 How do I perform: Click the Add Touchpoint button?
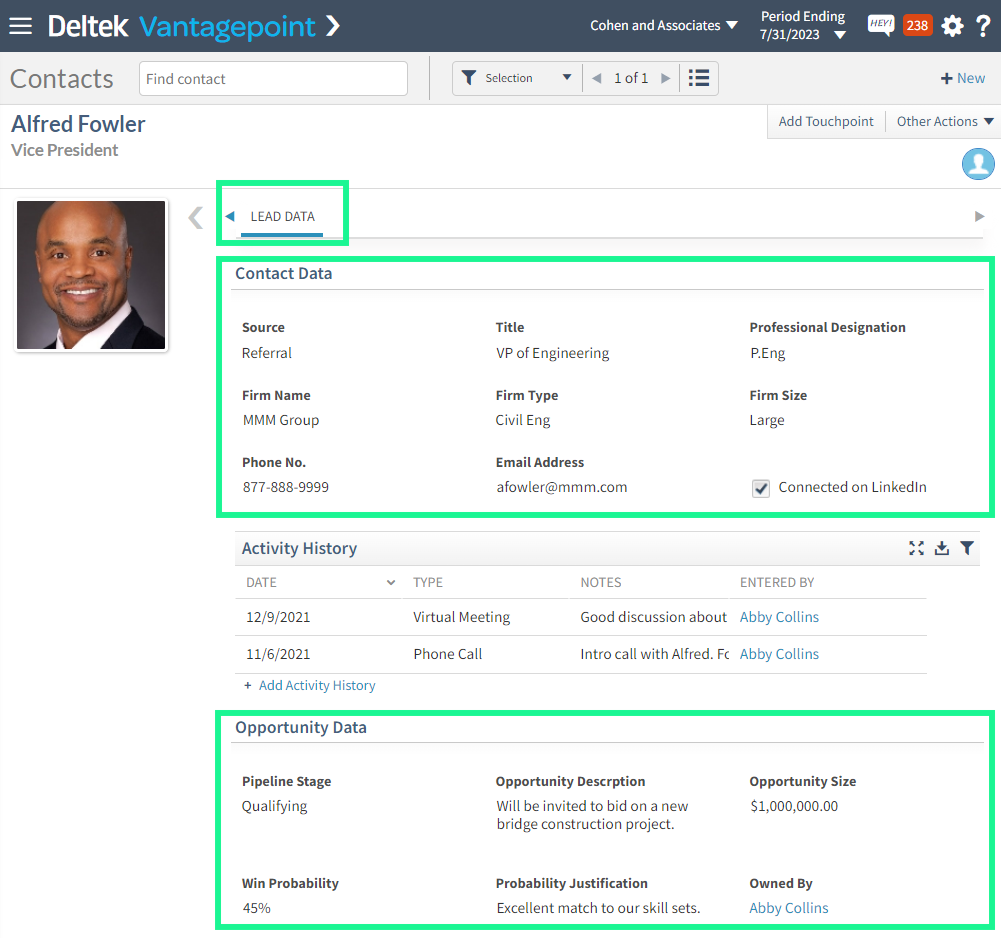[x=826, y=121]
